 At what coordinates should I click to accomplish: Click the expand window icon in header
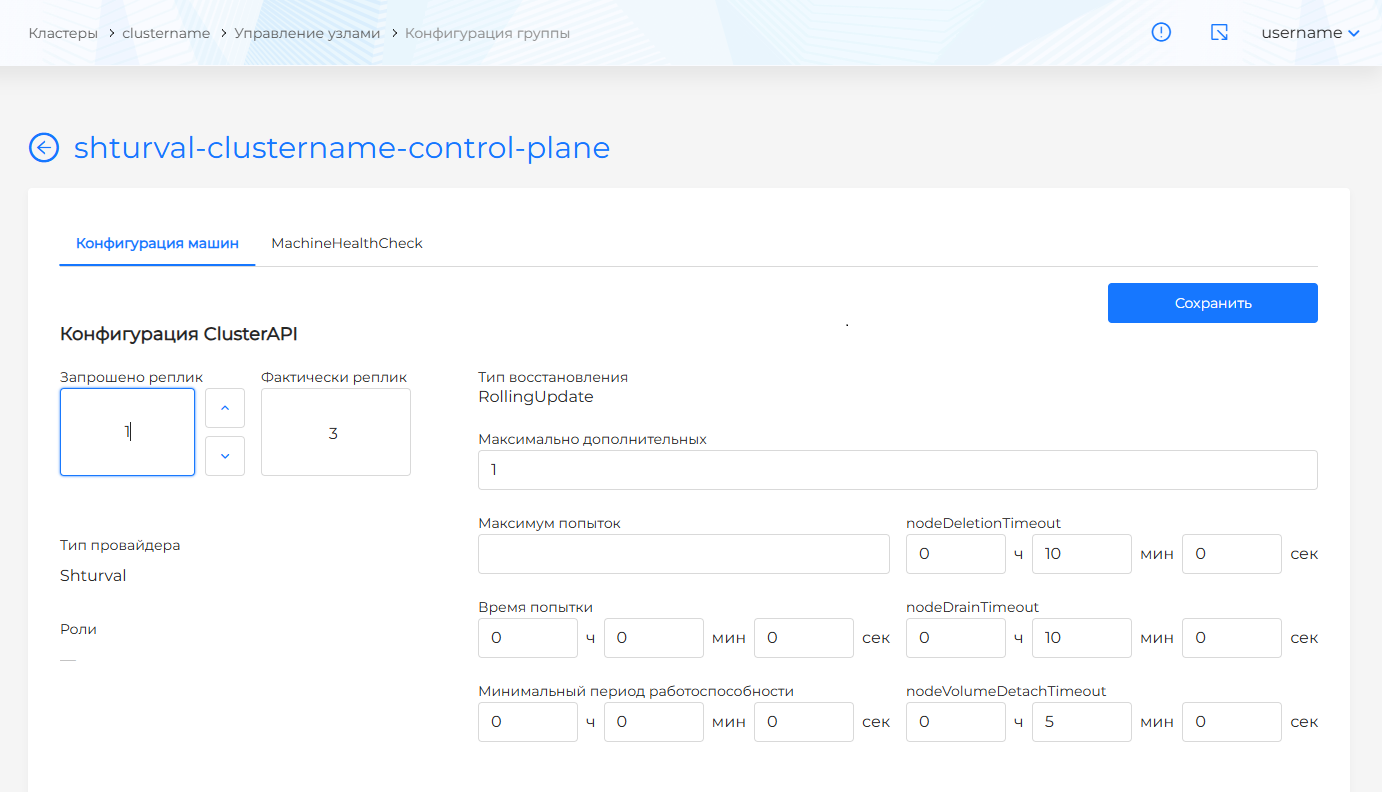pyautogui.click(x=1219, y=33)
